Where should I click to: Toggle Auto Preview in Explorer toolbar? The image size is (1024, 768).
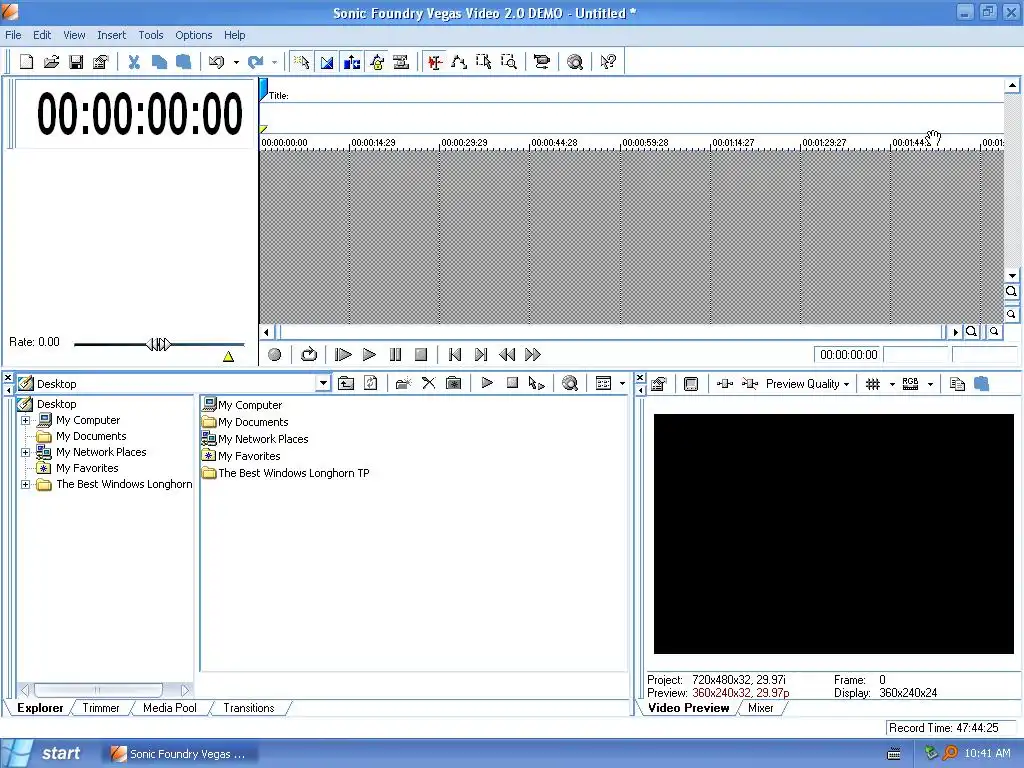[x=537, y=383]
